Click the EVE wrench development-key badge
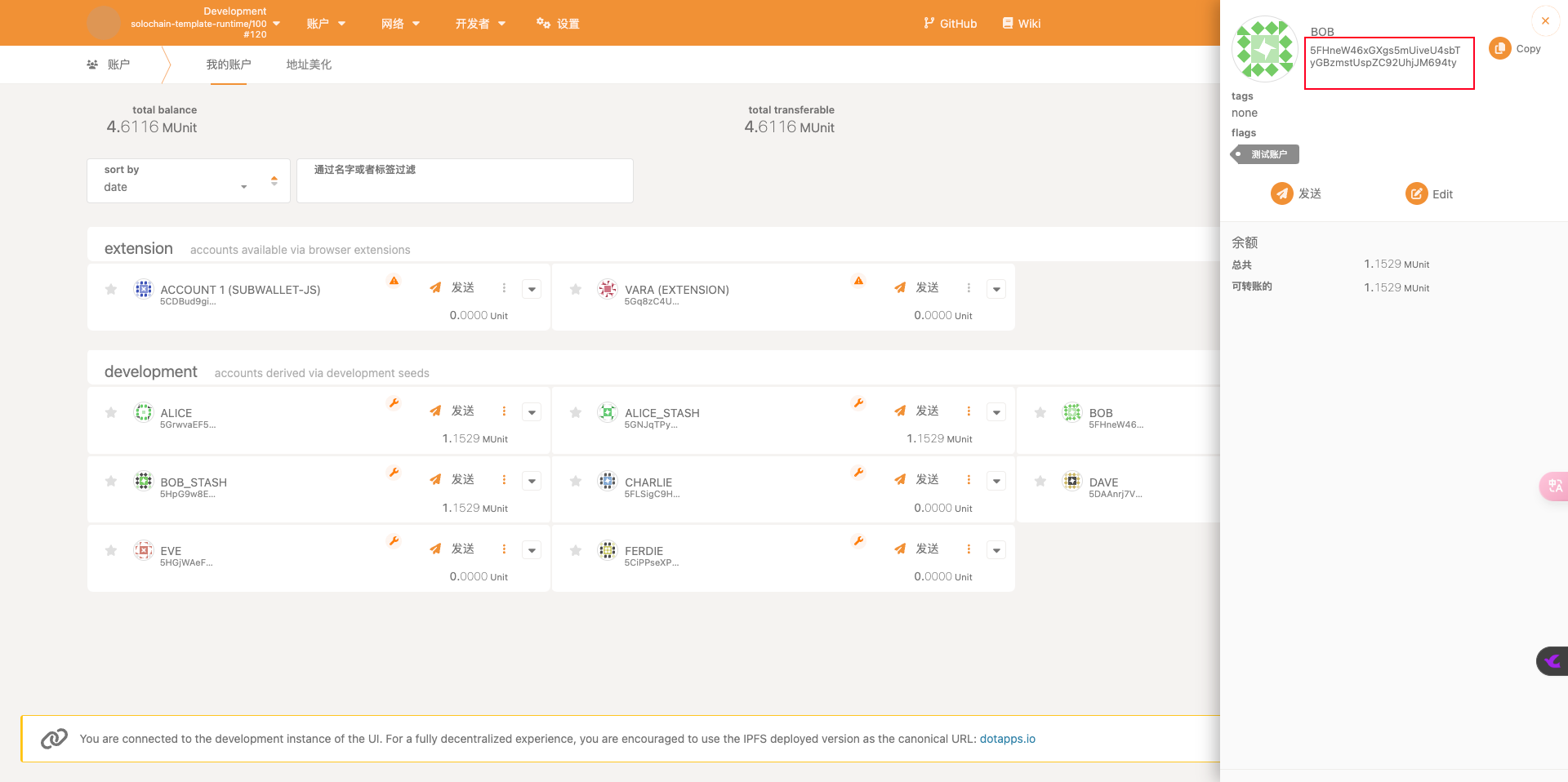 pyautogui.click(x=394, y=541)
